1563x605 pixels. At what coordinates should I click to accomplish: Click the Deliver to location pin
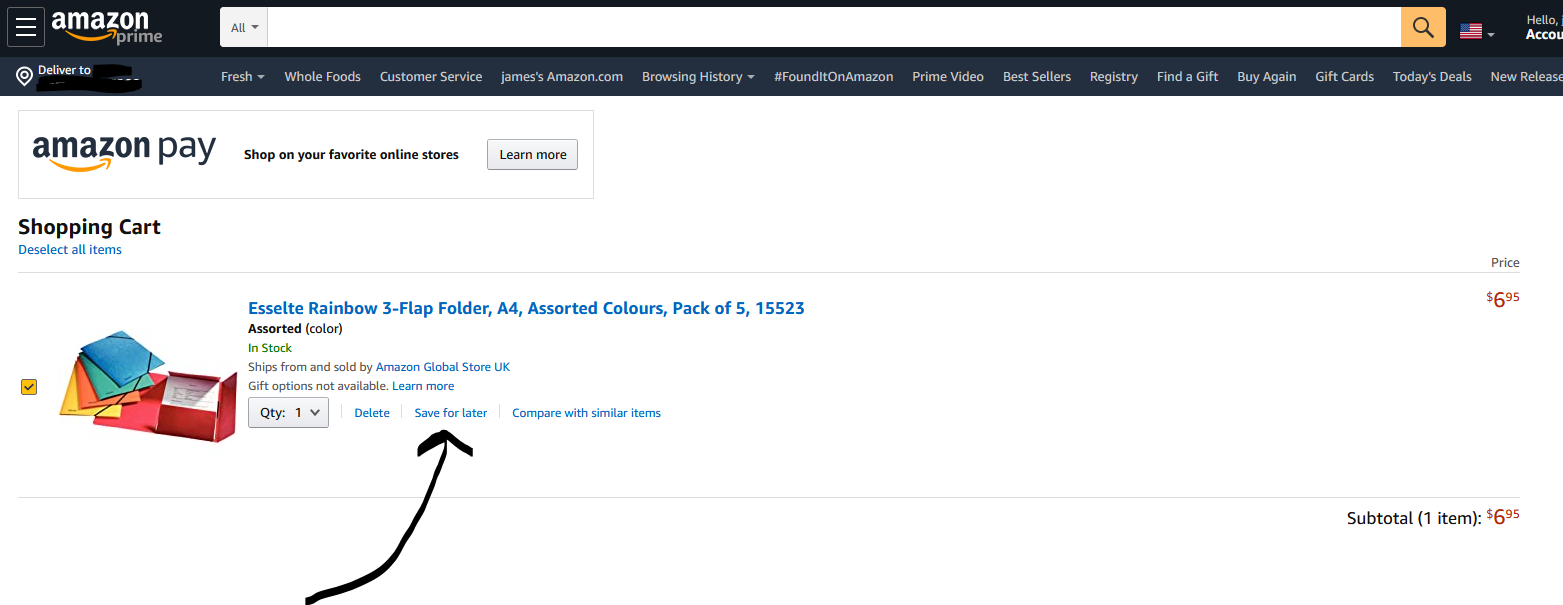[25, 77]
